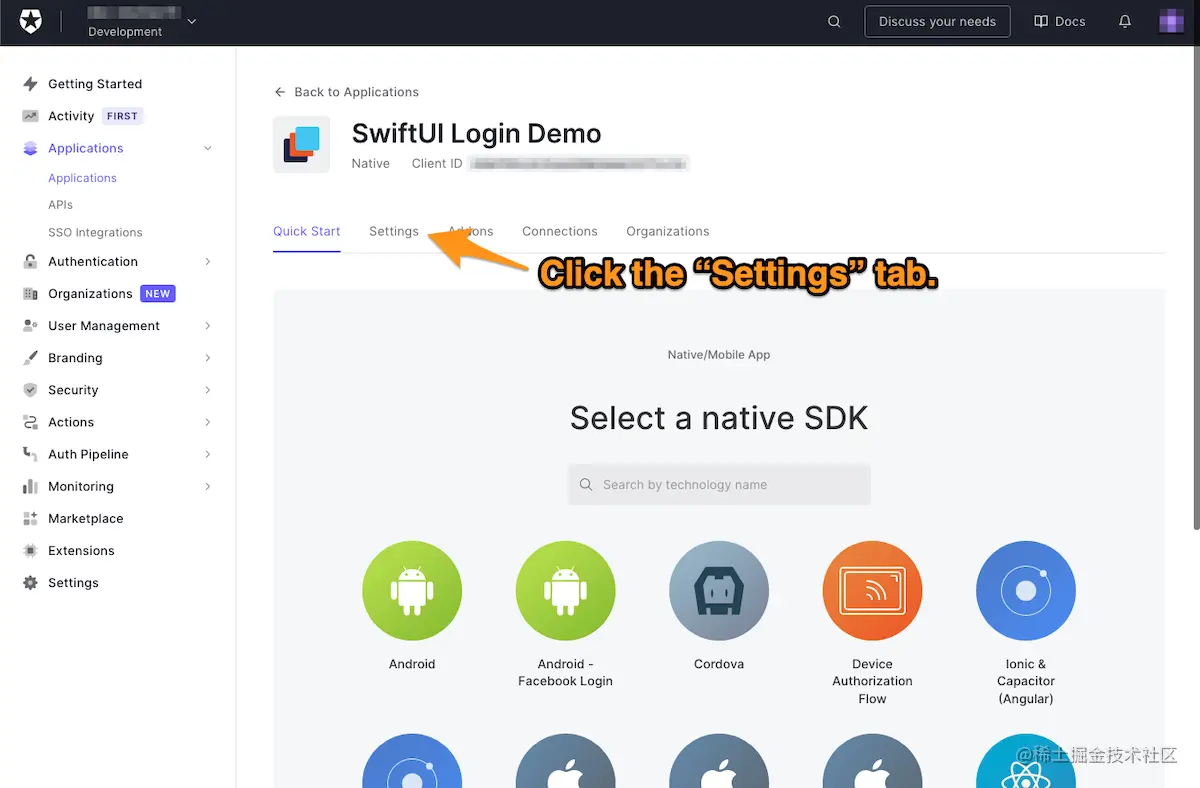Click the Activity chart icon

coord(30,116)
